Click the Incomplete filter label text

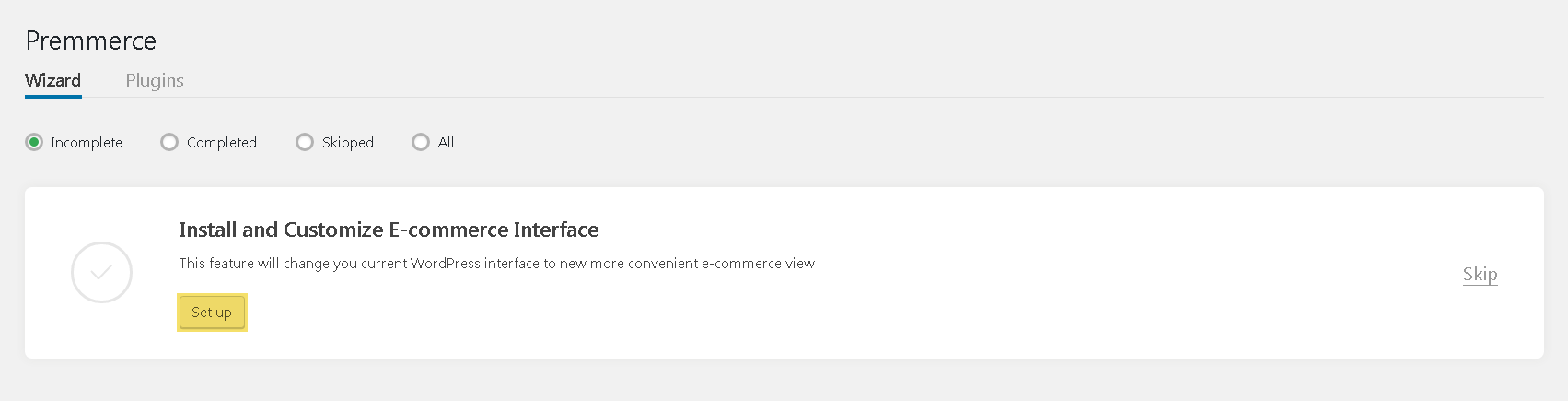[x=87, y=142]
